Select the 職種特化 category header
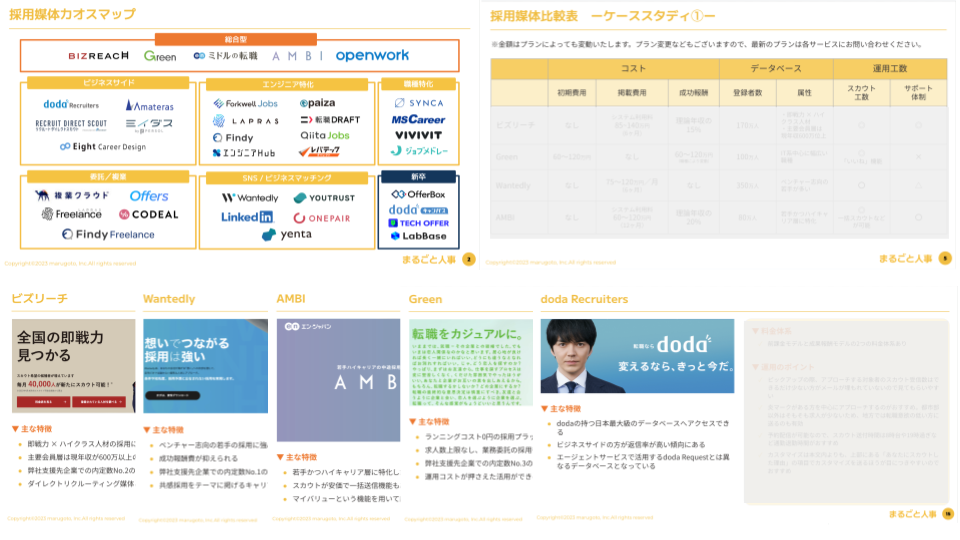This screenshot has height=540, width=960. tap(419, 84)
